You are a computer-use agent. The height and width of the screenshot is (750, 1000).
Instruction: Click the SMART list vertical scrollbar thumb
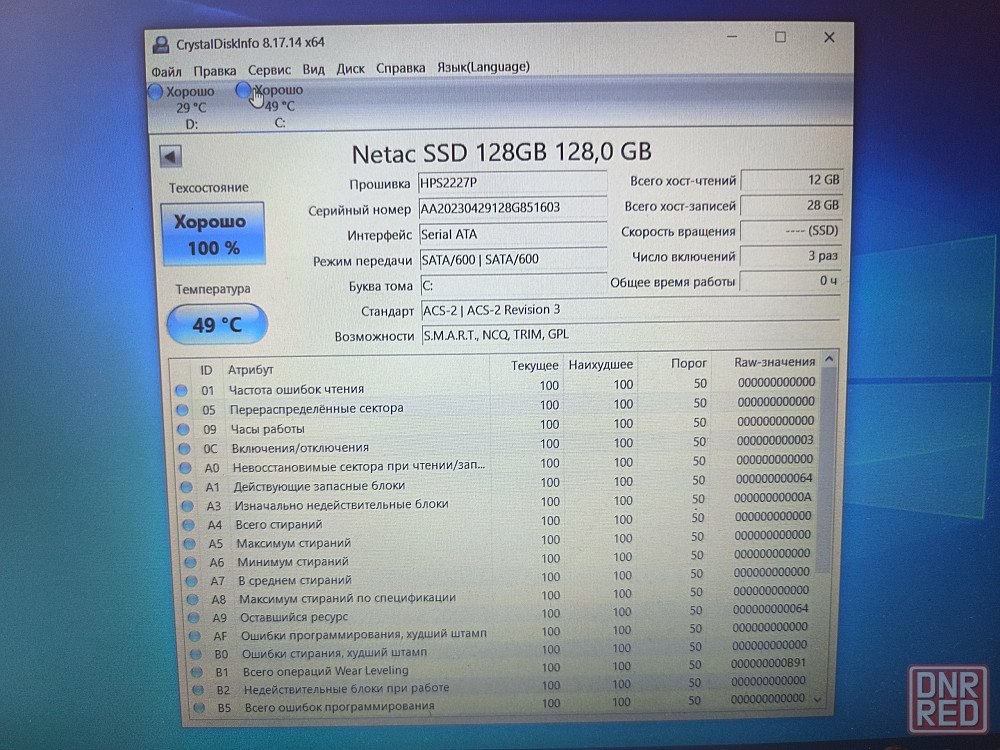[x=826, y=470]
